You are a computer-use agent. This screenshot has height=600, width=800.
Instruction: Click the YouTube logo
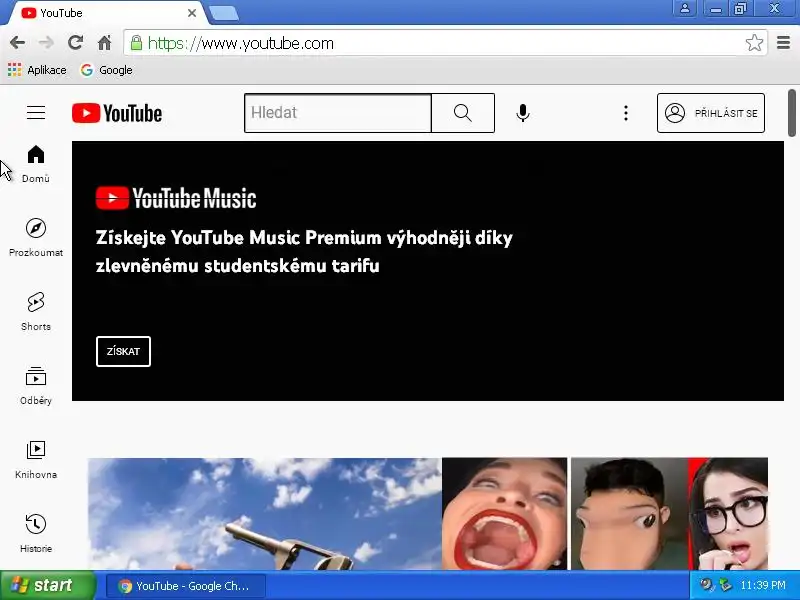coord(117,113)
